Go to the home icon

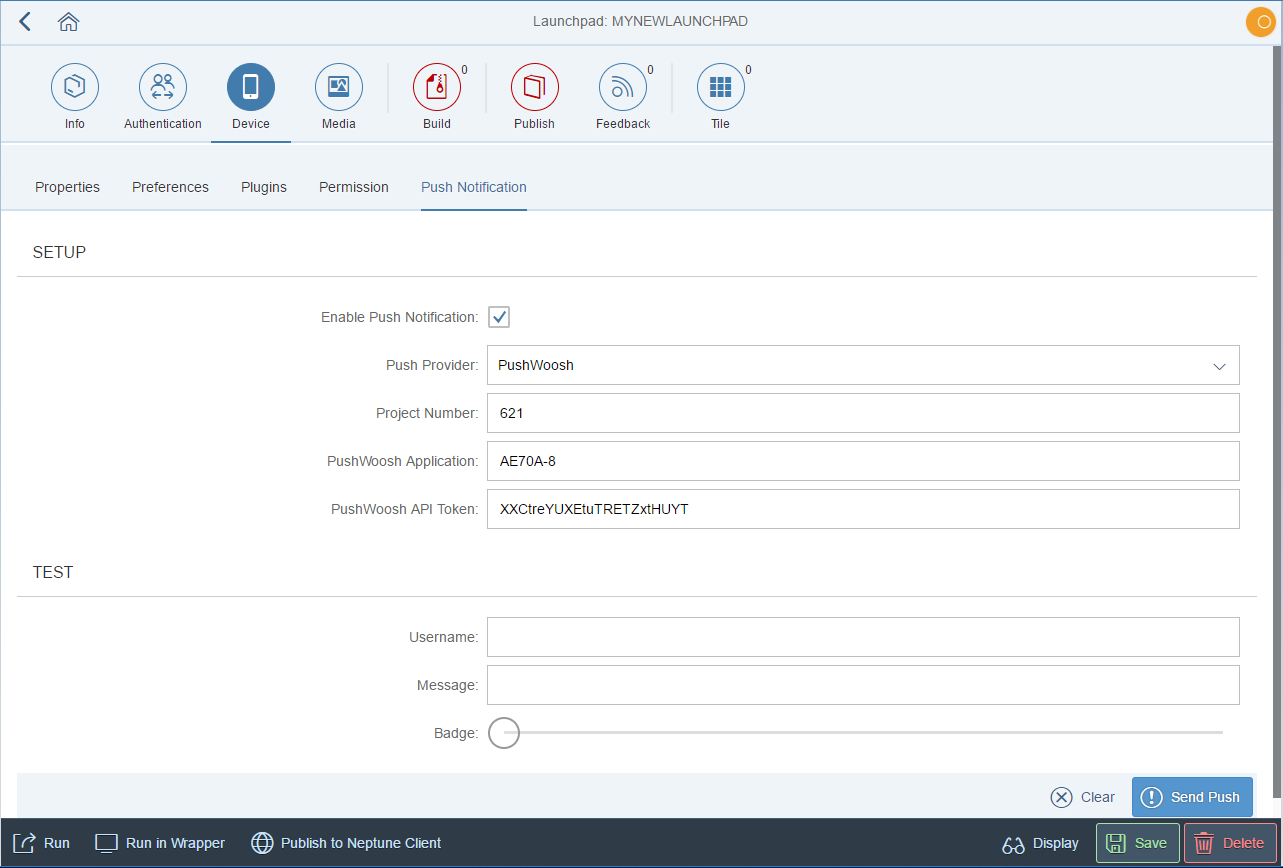(x=69, y=22)
